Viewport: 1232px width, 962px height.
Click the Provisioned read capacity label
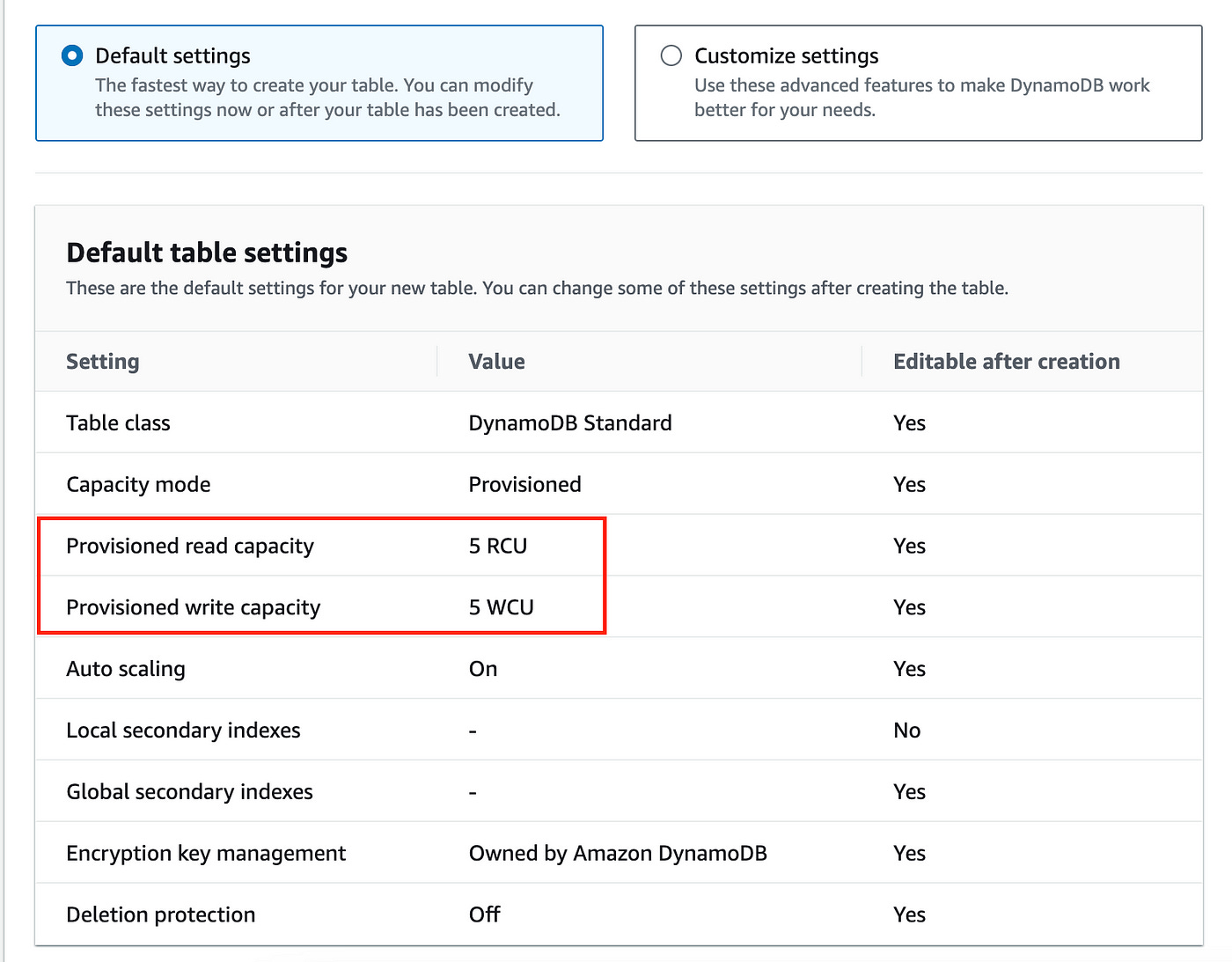190,547
